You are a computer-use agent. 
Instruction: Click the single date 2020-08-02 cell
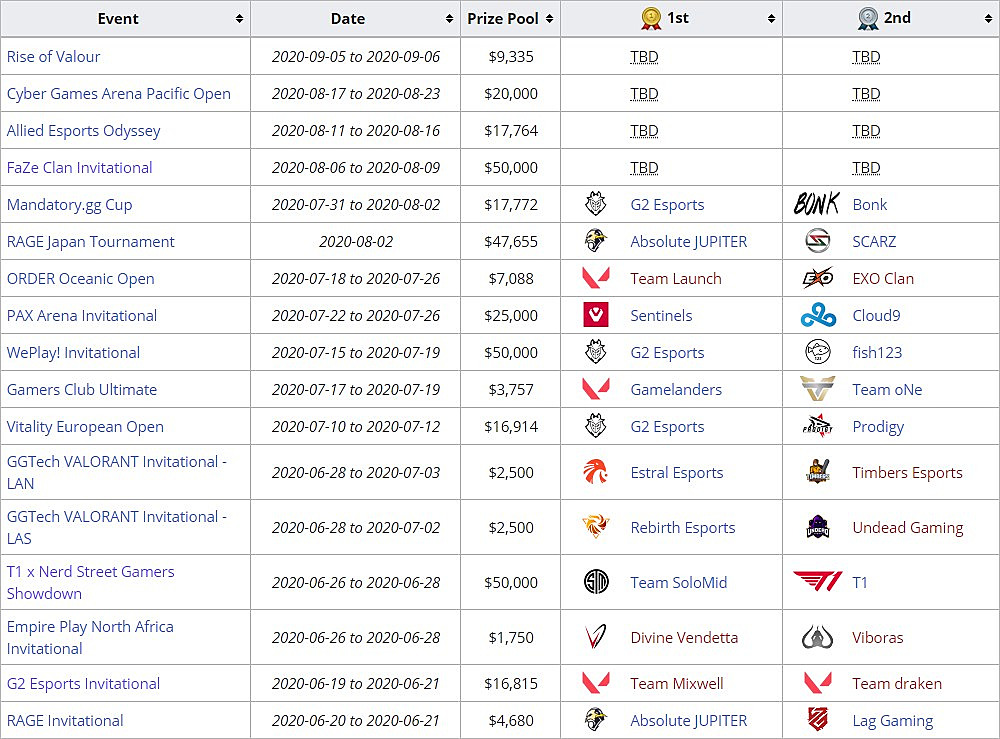pos(356,241)
